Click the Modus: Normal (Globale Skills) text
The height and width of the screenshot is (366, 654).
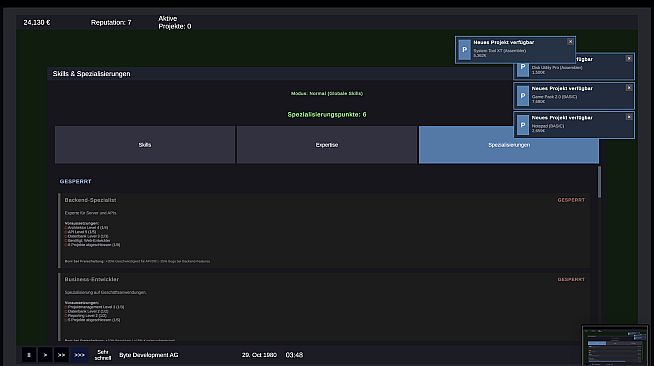[327, 93]
